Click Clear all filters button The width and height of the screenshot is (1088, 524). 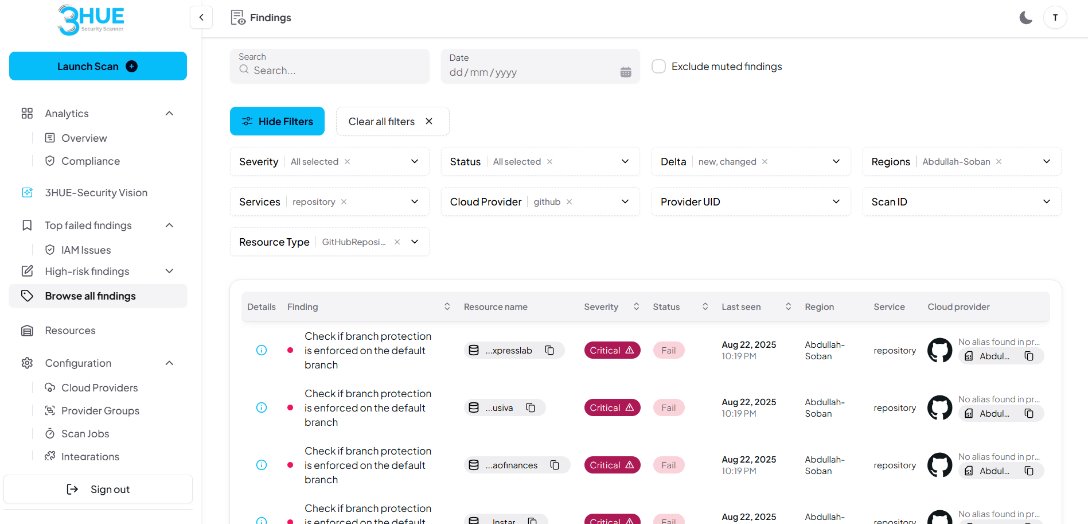pyautogui.click(x=392, y=121)
